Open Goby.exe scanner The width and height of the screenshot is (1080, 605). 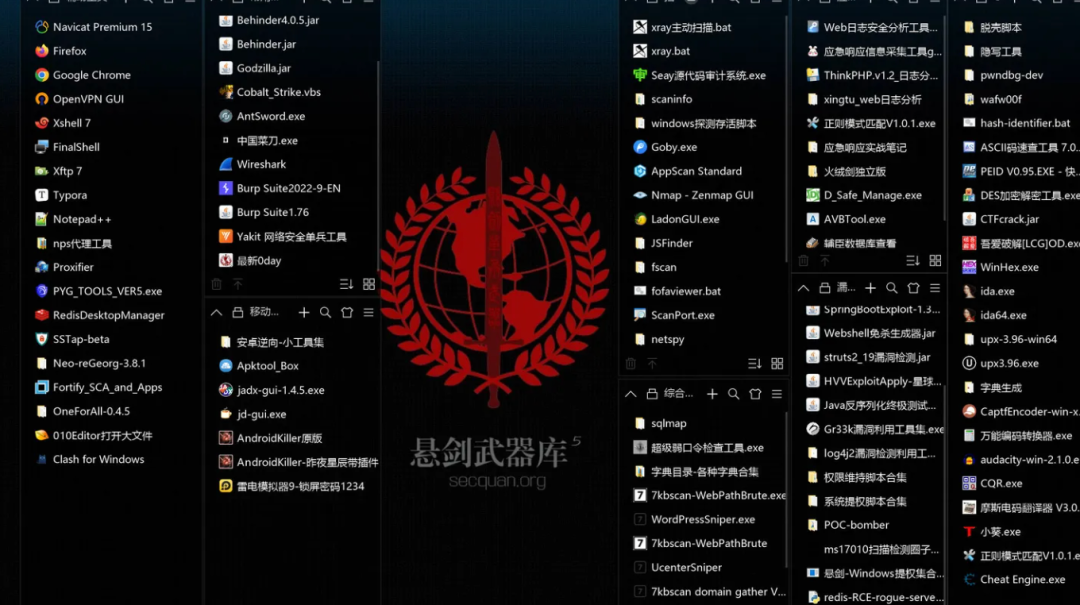point(665,147)
